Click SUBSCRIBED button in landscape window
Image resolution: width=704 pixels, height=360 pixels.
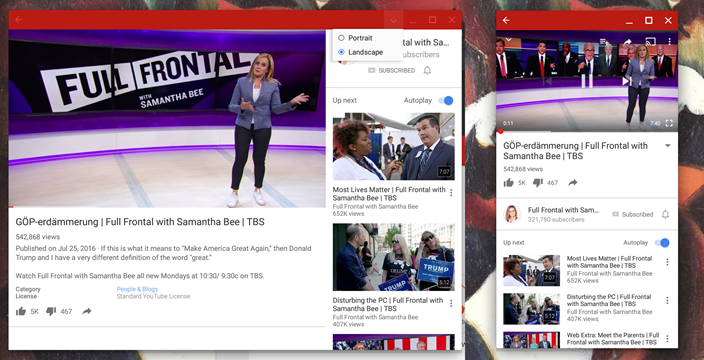point(392,70)
